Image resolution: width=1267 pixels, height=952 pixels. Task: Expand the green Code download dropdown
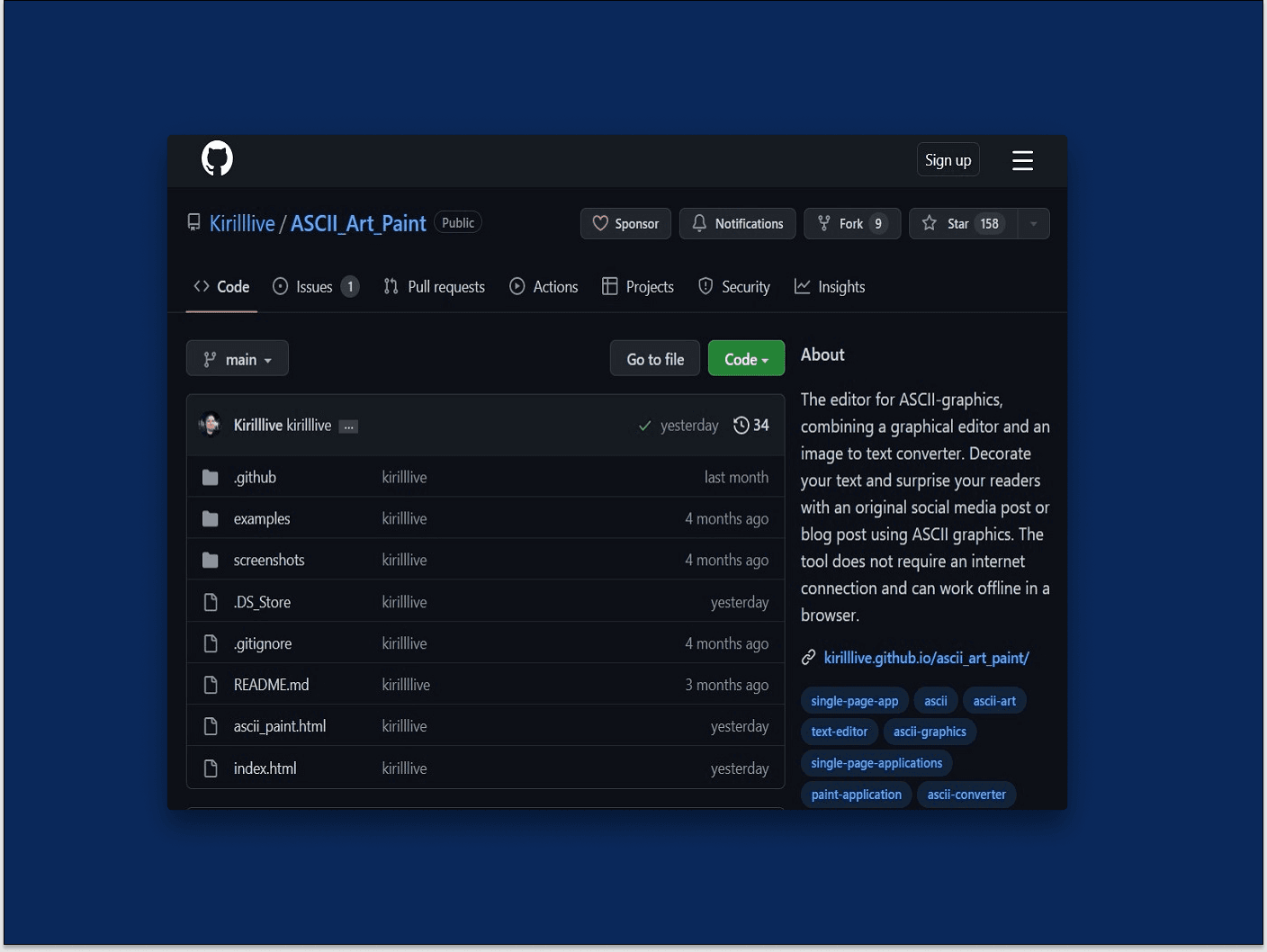pyautogui.click(x=746, y=358)
